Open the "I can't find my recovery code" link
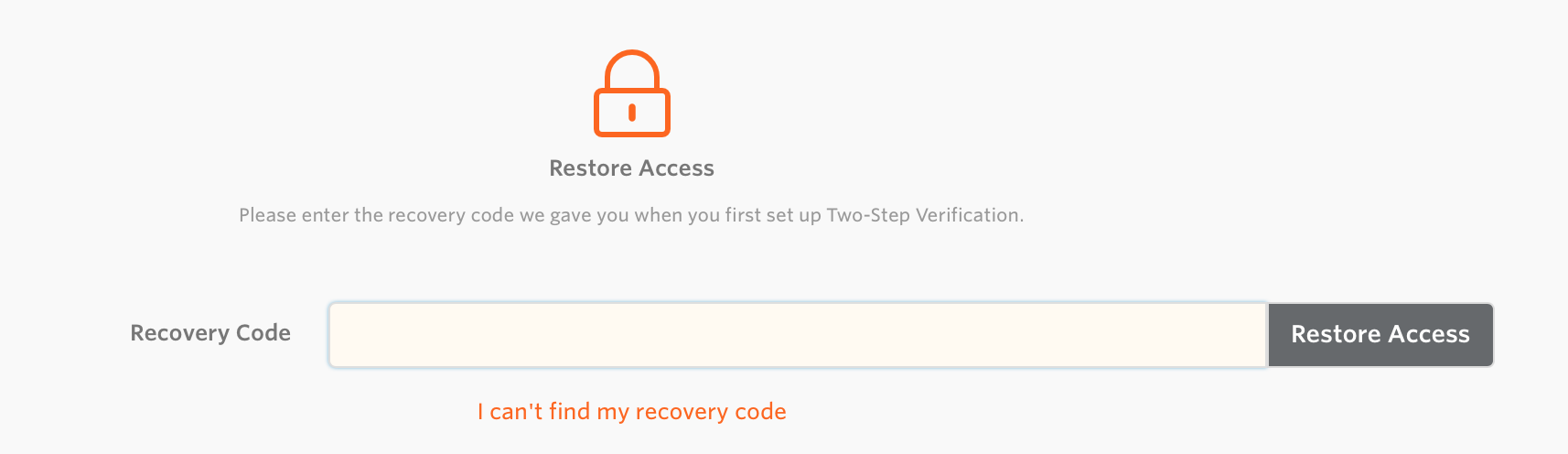The height and width of the screenshot is (454, 1568). pyautogui.click(x=631, y=412)
